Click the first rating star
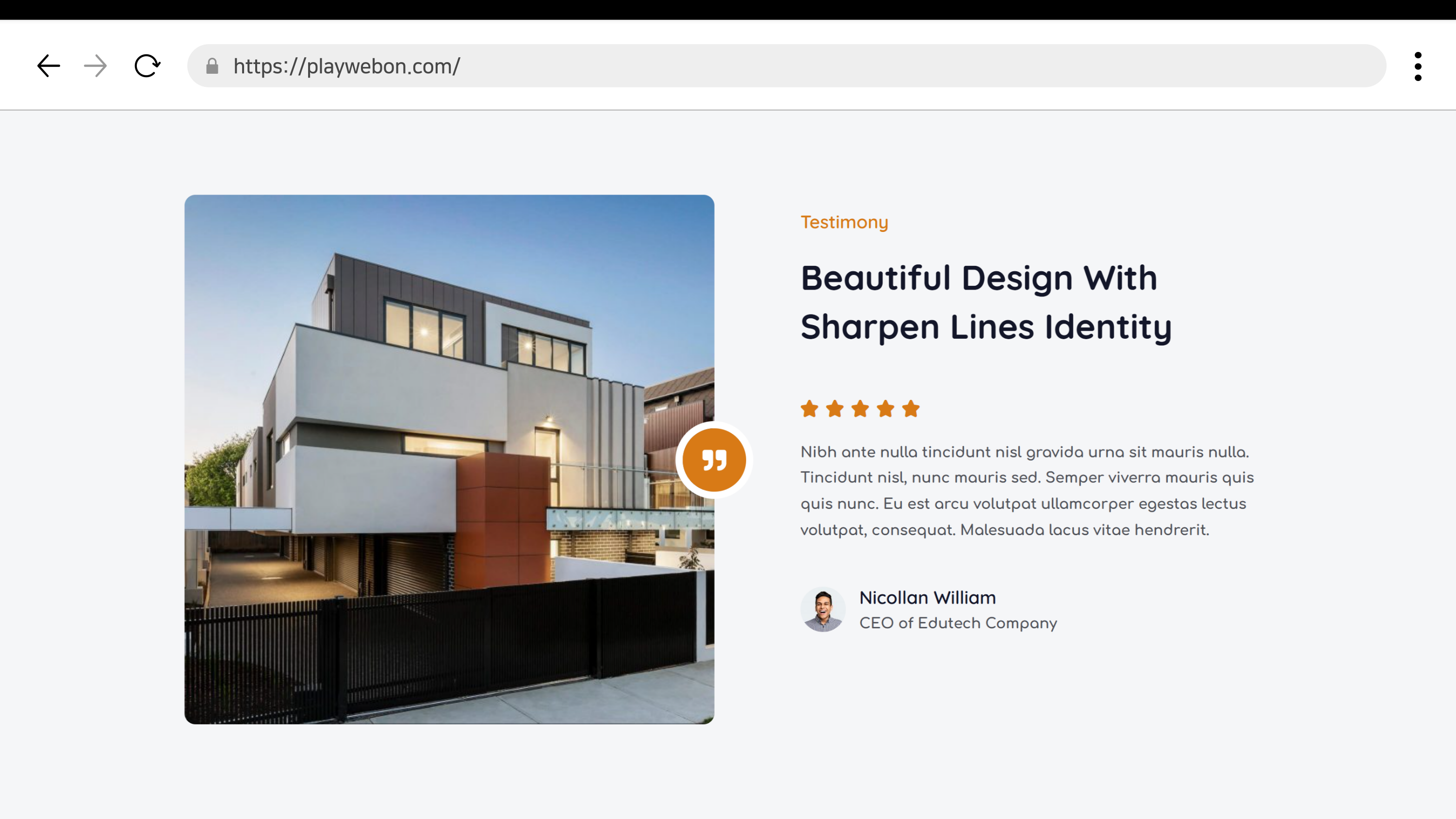The image size is (1456, 819). 809,408
